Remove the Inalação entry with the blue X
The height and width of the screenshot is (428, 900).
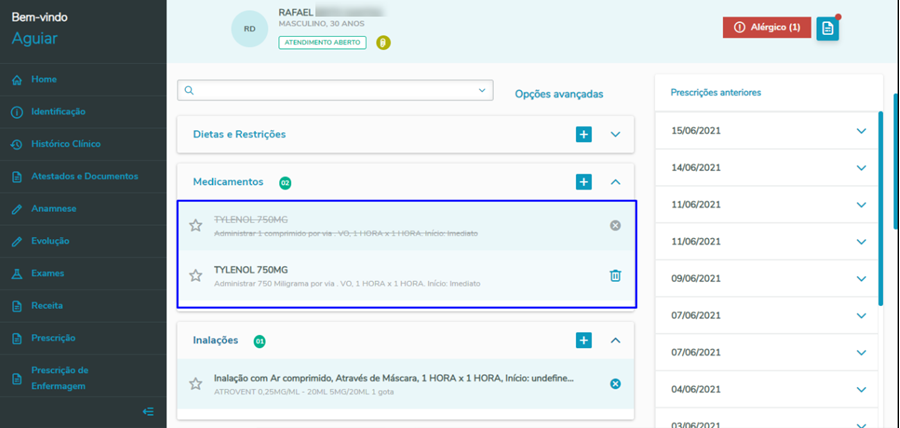tap(615, 384)
